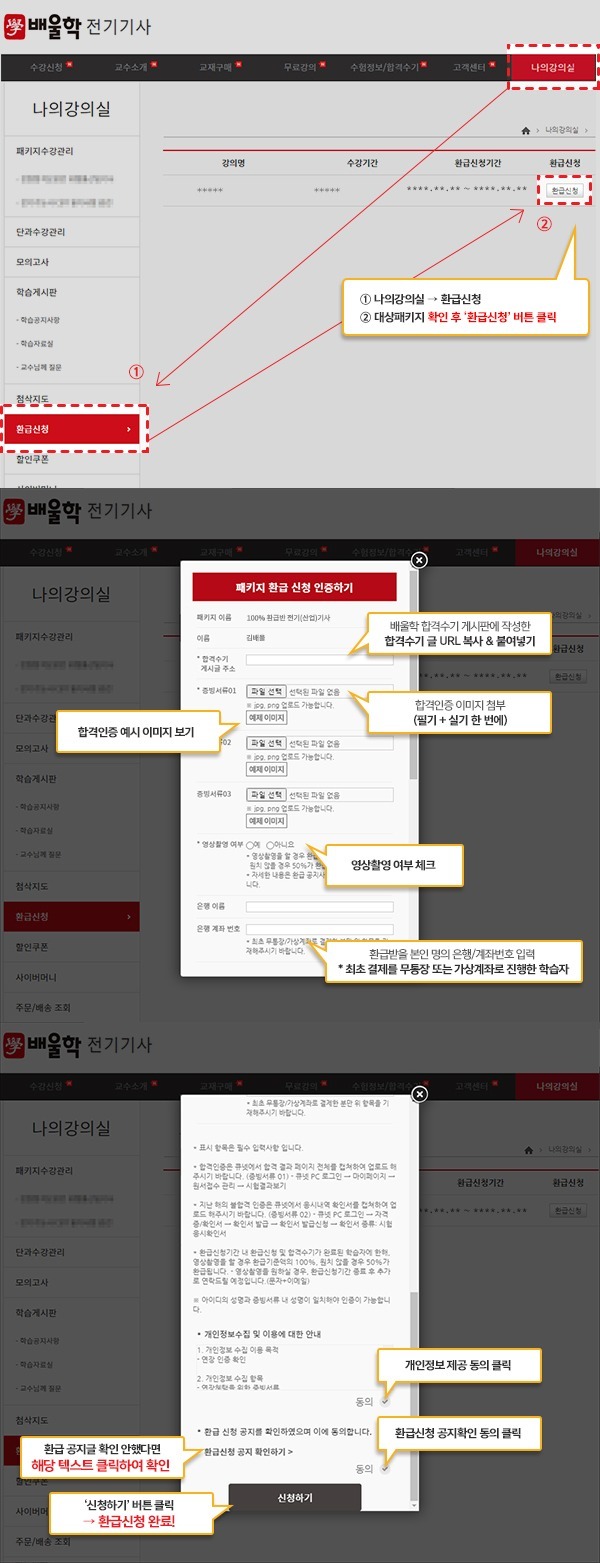Select the red 나의강의실 tab on the undimmed page
The image size is (600, 1563).
(x=554, y=67)
